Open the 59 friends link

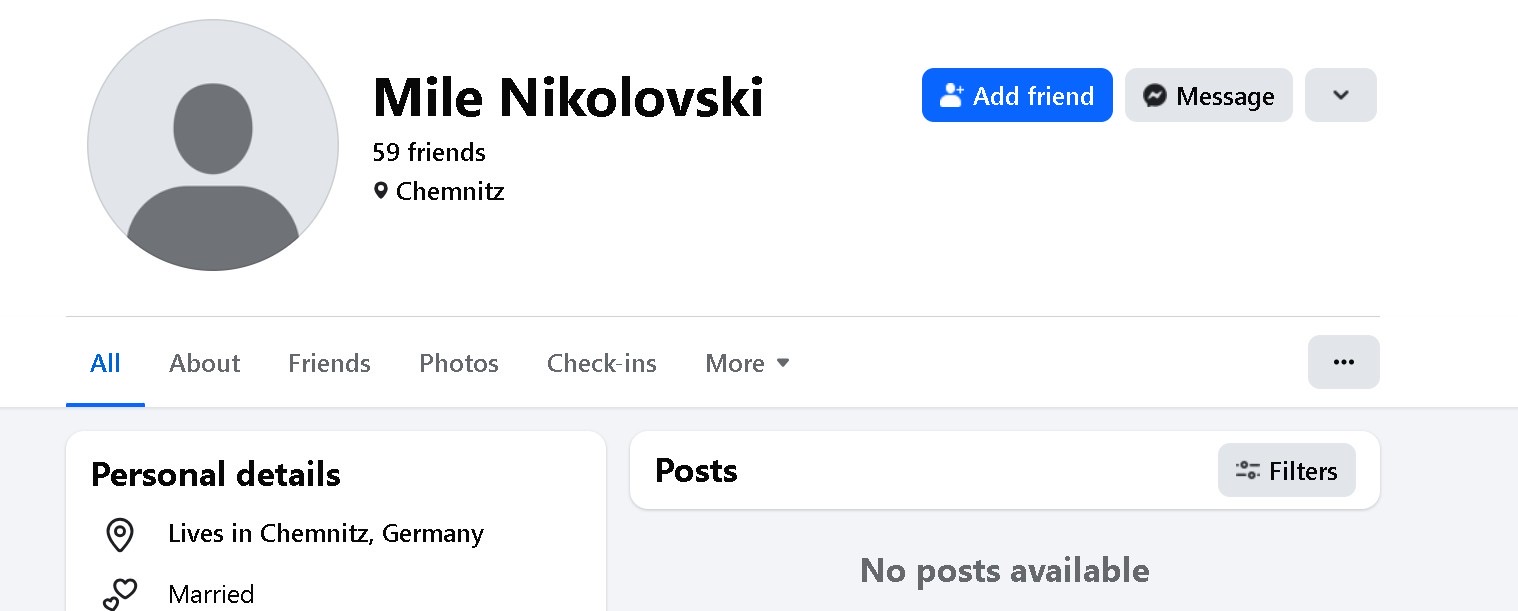(428, 152)
